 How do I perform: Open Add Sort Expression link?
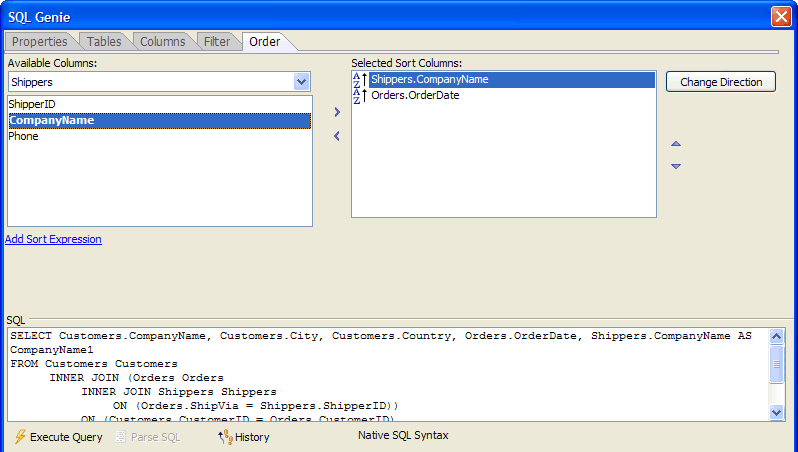(53, 239)
